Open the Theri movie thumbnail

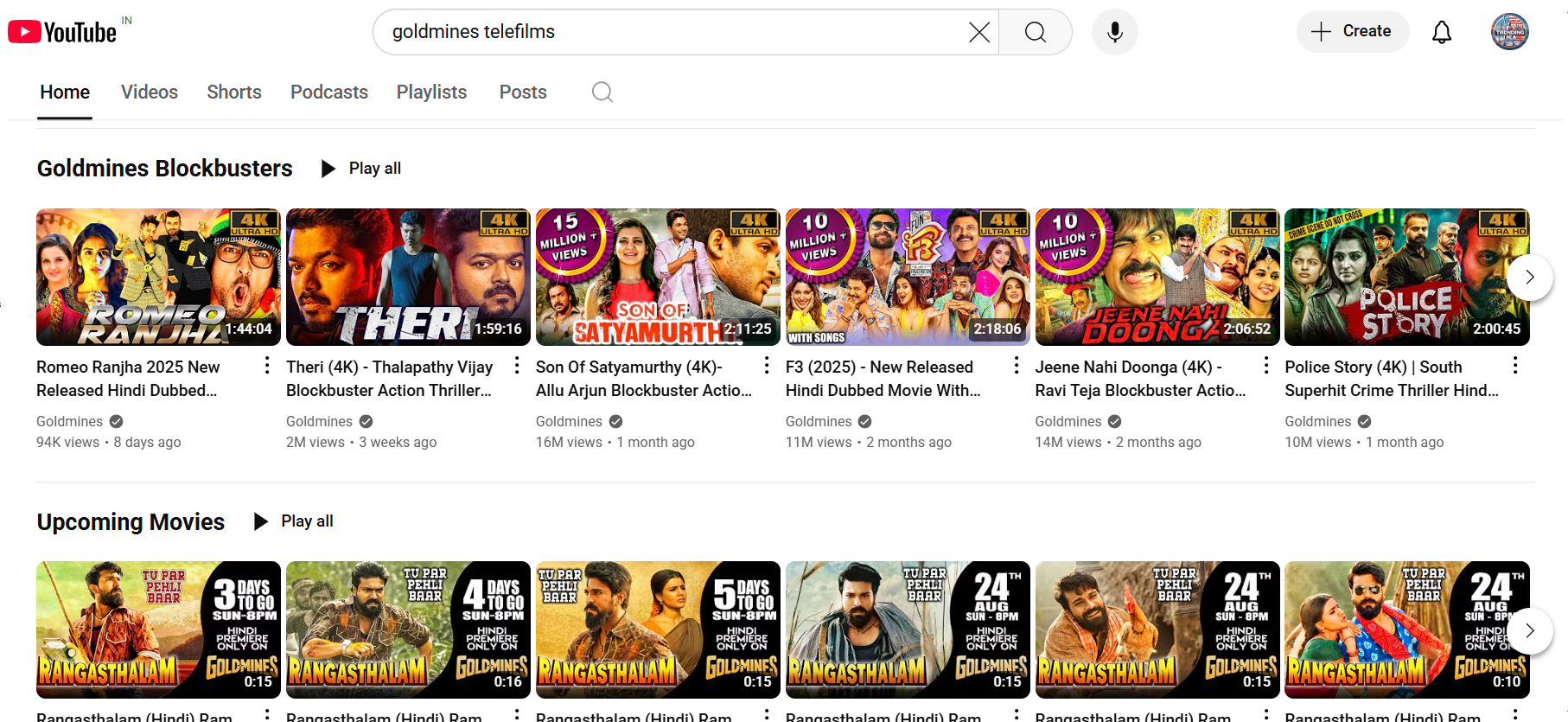408,278
